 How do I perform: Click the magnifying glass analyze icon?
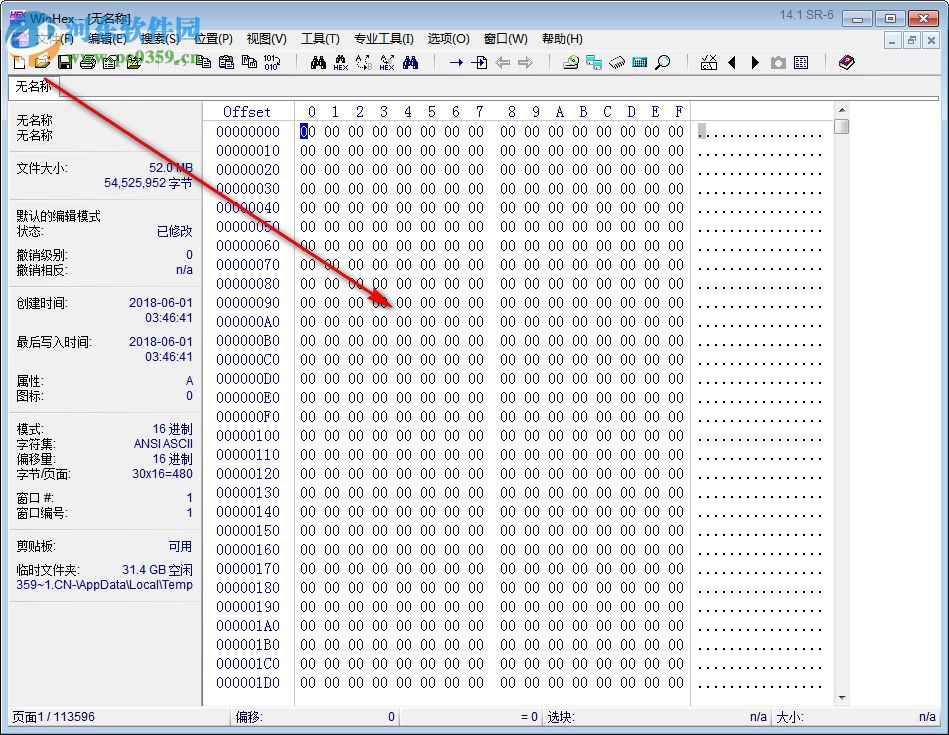coord(662,63)
